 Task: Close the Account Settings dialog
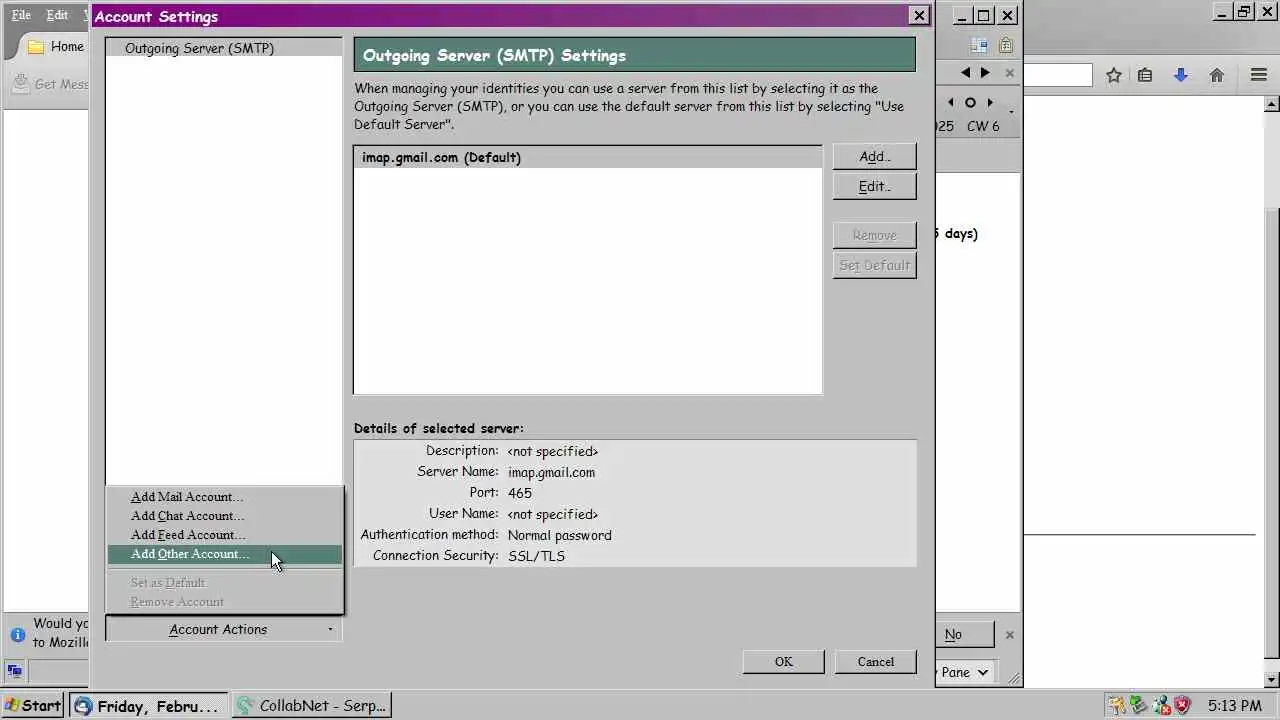918,15
